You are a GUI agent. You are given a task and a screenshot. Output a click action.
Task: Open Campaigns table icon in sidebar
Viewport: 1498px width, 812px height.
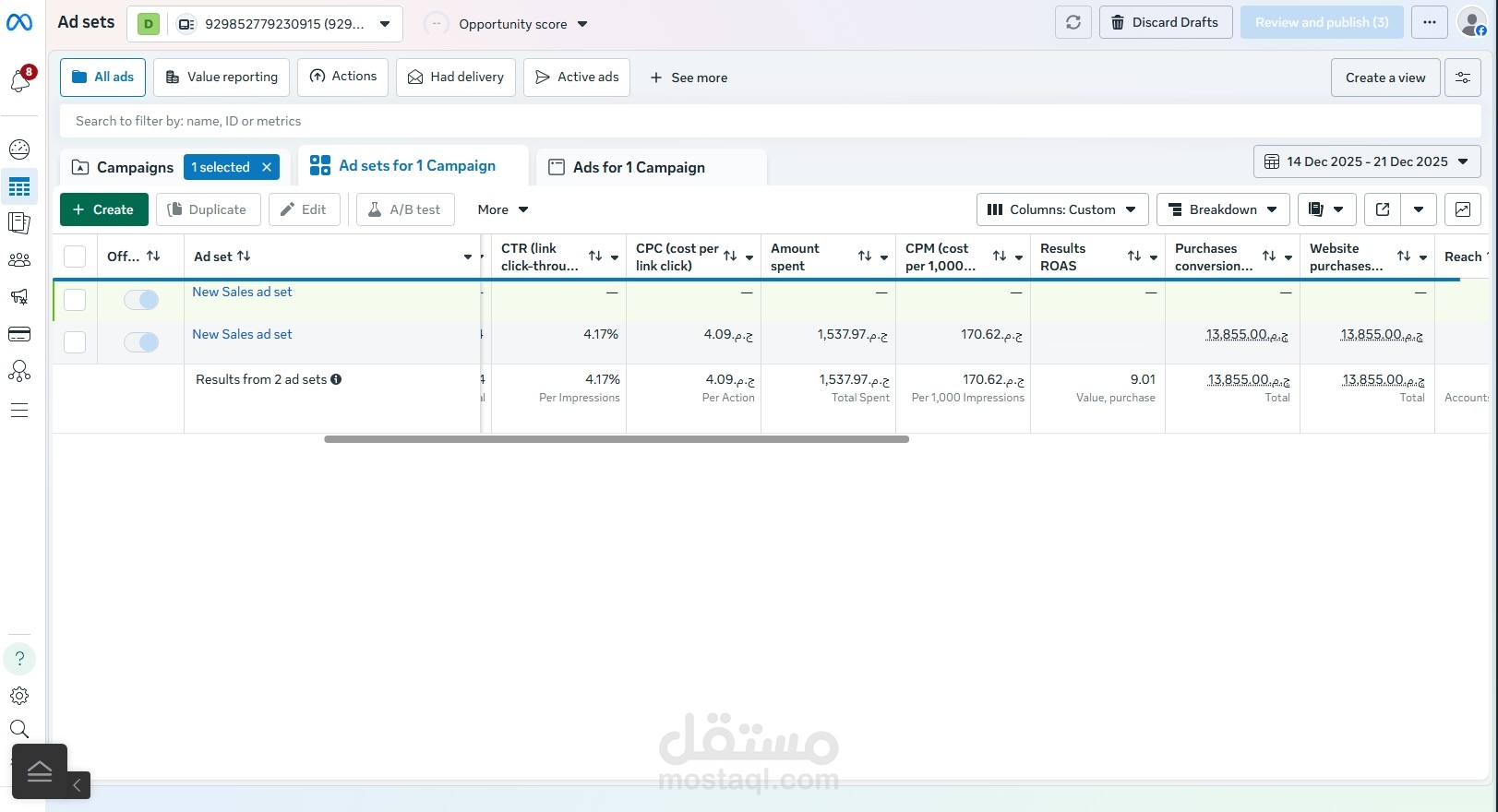[19, 187]
